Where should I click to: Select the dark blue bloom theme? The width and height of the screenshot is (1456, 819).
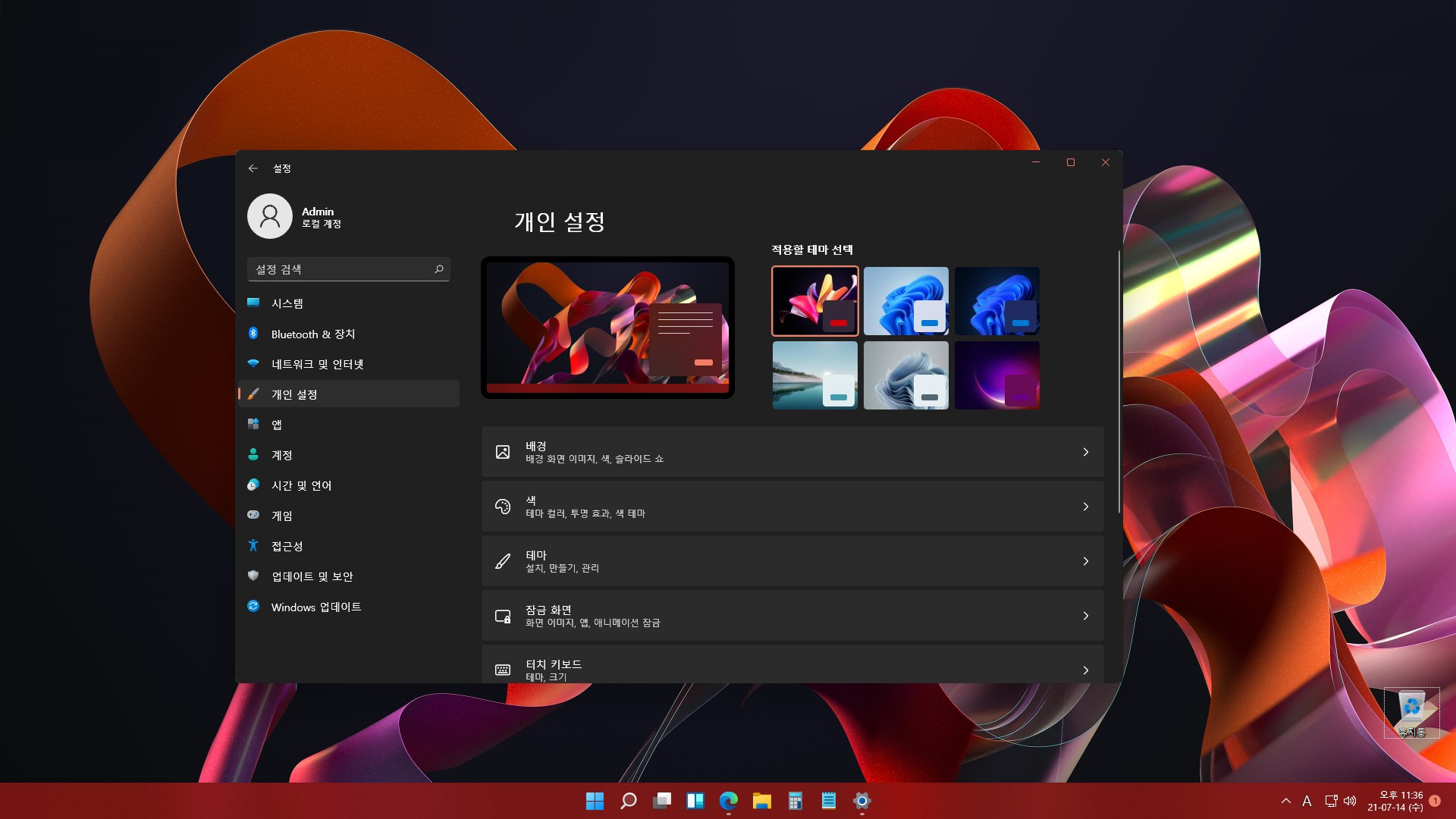[x=997, y=301]
